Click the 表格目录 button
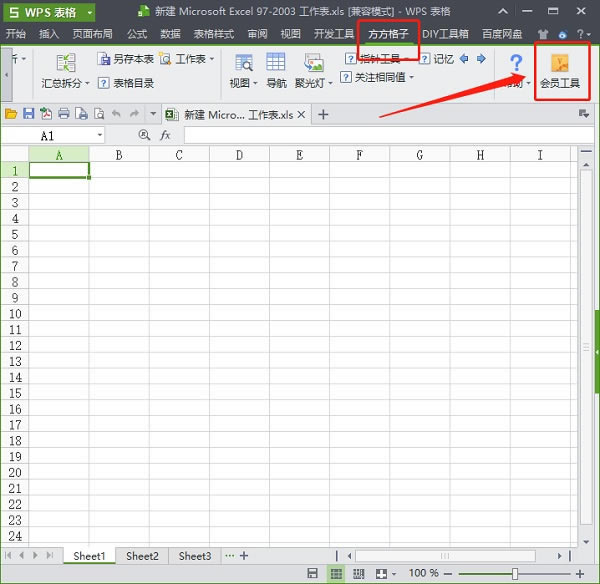Viewport: 600px width, 584px height. 126,83
